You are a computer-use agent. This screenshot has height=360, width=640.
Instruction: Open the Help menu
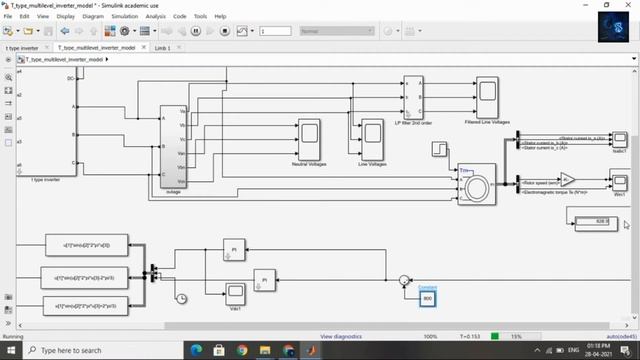[220, 16]
